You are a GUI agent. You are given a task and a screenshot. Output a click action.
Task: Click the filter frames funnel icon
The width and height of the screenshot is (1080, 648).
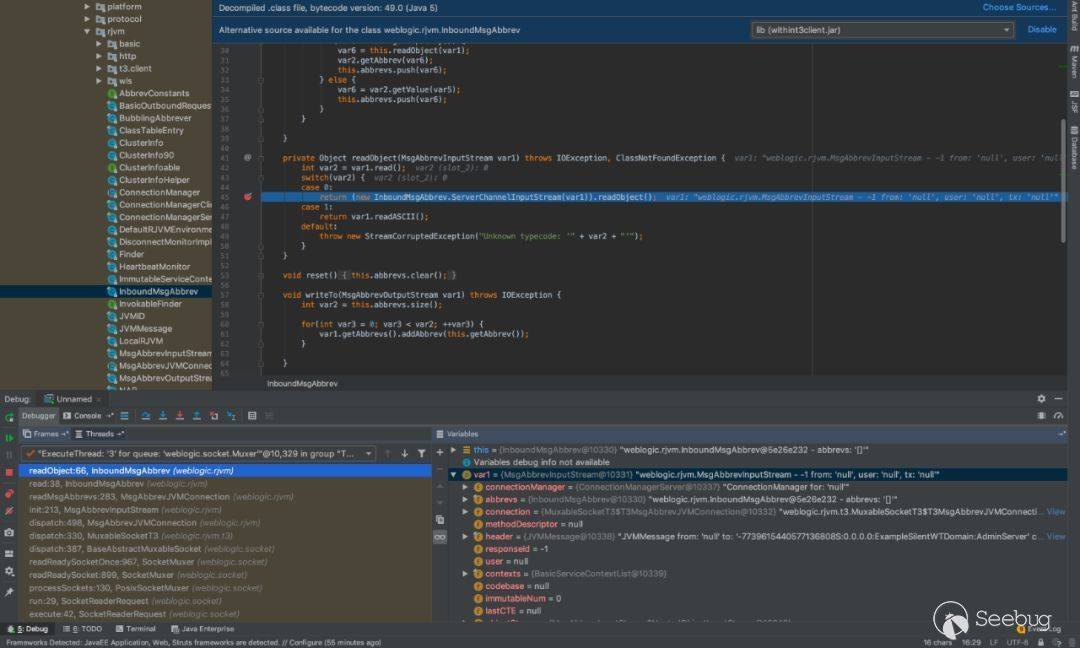coord(422,453)
